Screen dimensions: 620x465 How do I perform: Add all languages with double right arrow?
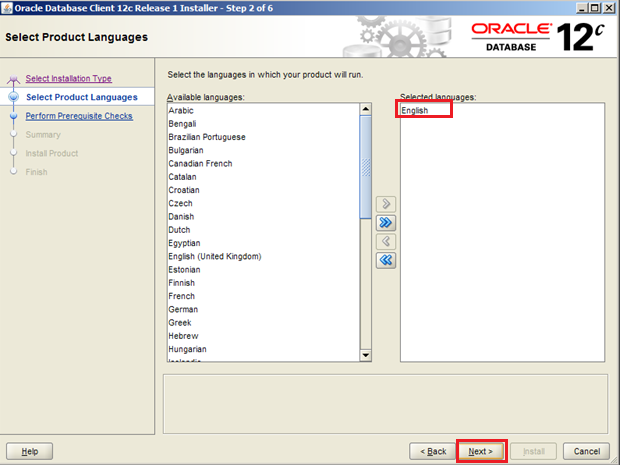[386, 223]
